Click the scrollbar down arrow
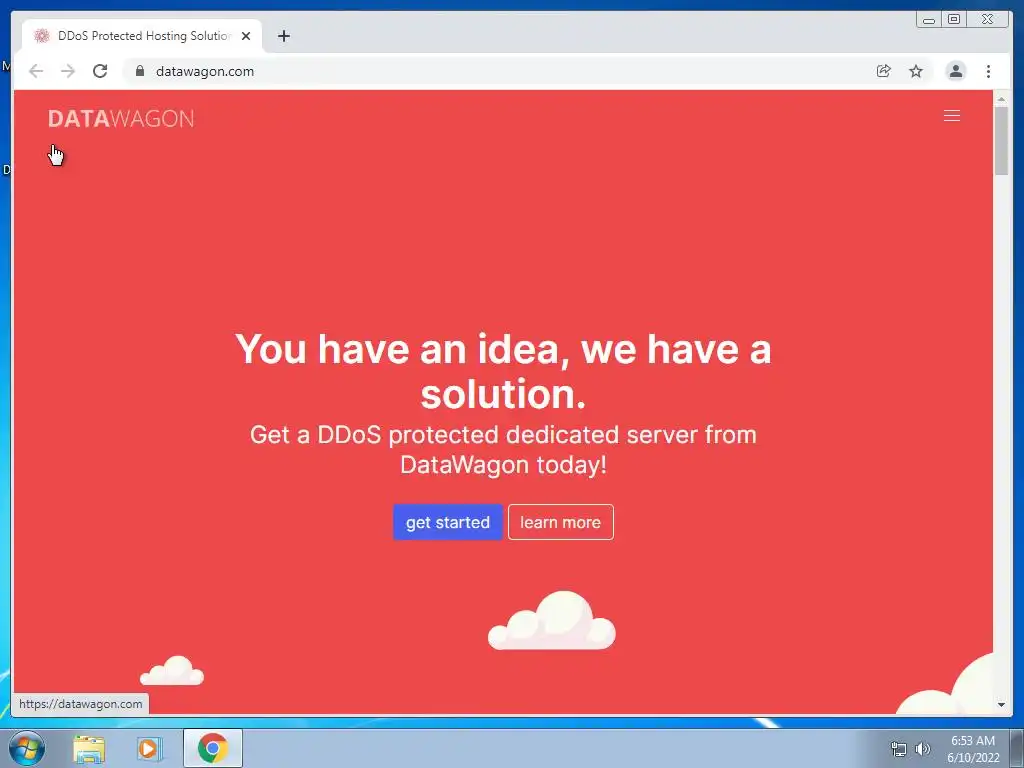 click(1001, 705)
